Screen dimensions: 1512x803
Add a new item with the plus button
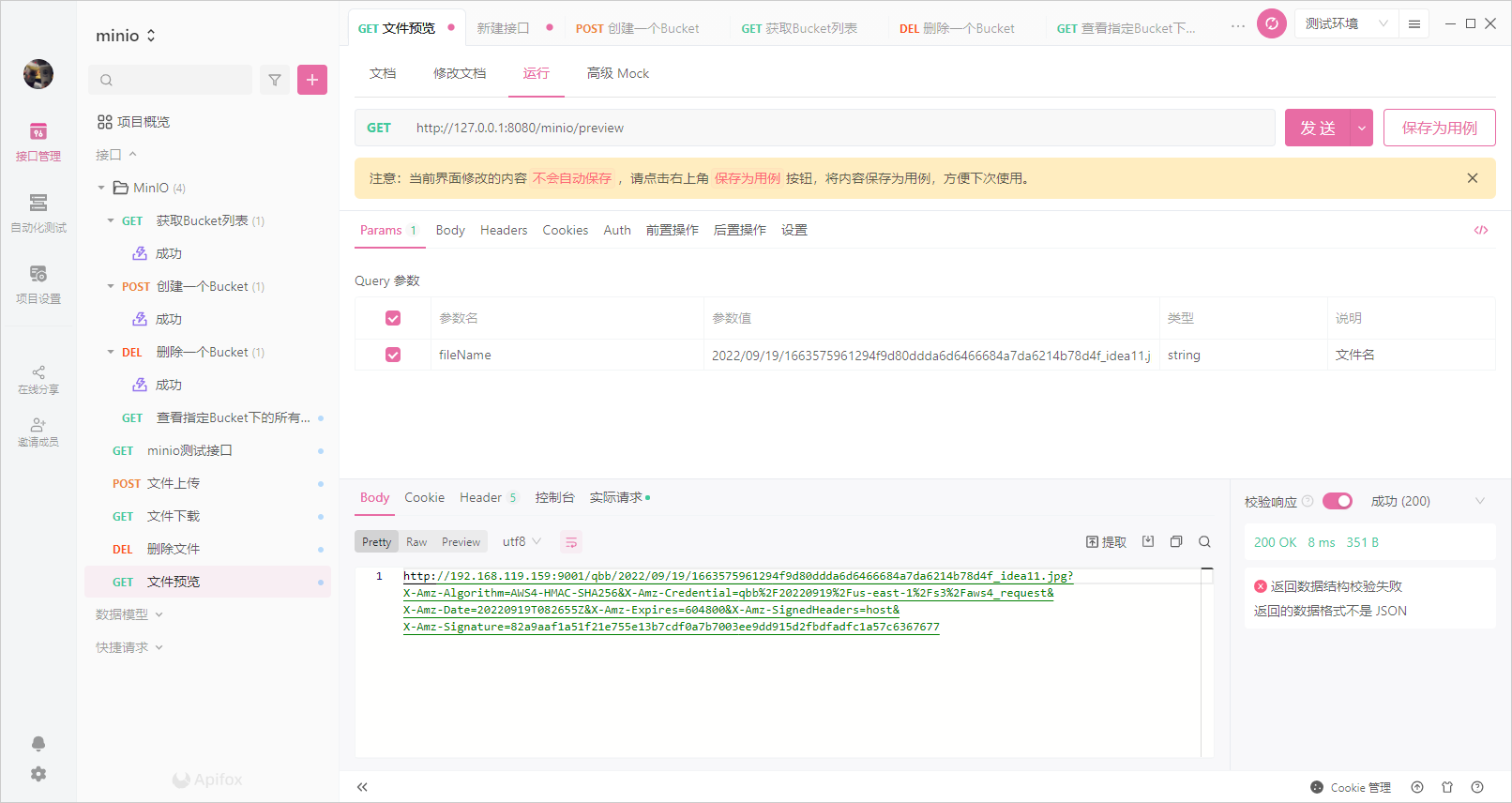[312, 80]
